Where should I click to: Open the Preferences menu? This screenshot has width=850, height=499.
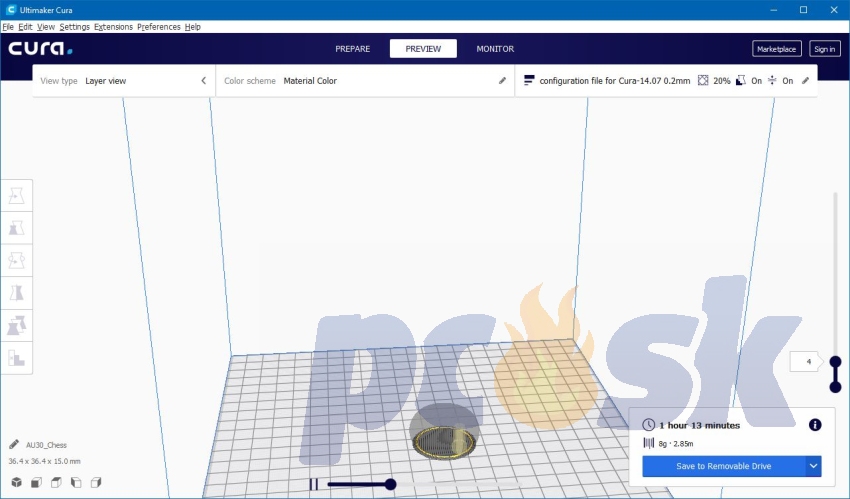(x=159, y=27)
